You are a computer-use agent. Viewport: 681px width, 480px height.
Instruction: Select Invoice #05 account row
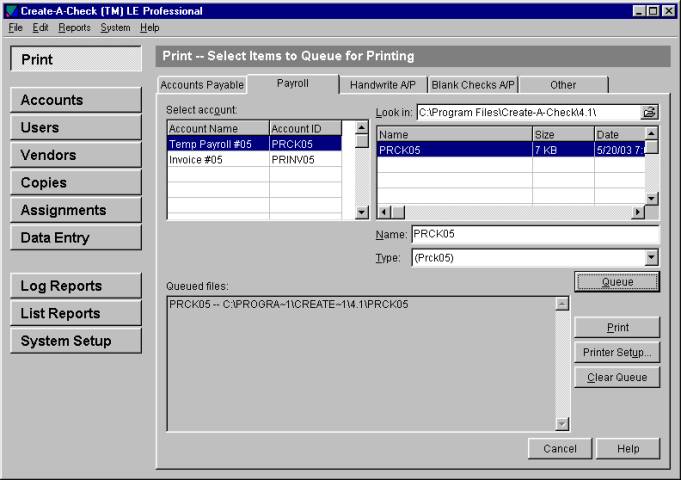coord(254,160)
